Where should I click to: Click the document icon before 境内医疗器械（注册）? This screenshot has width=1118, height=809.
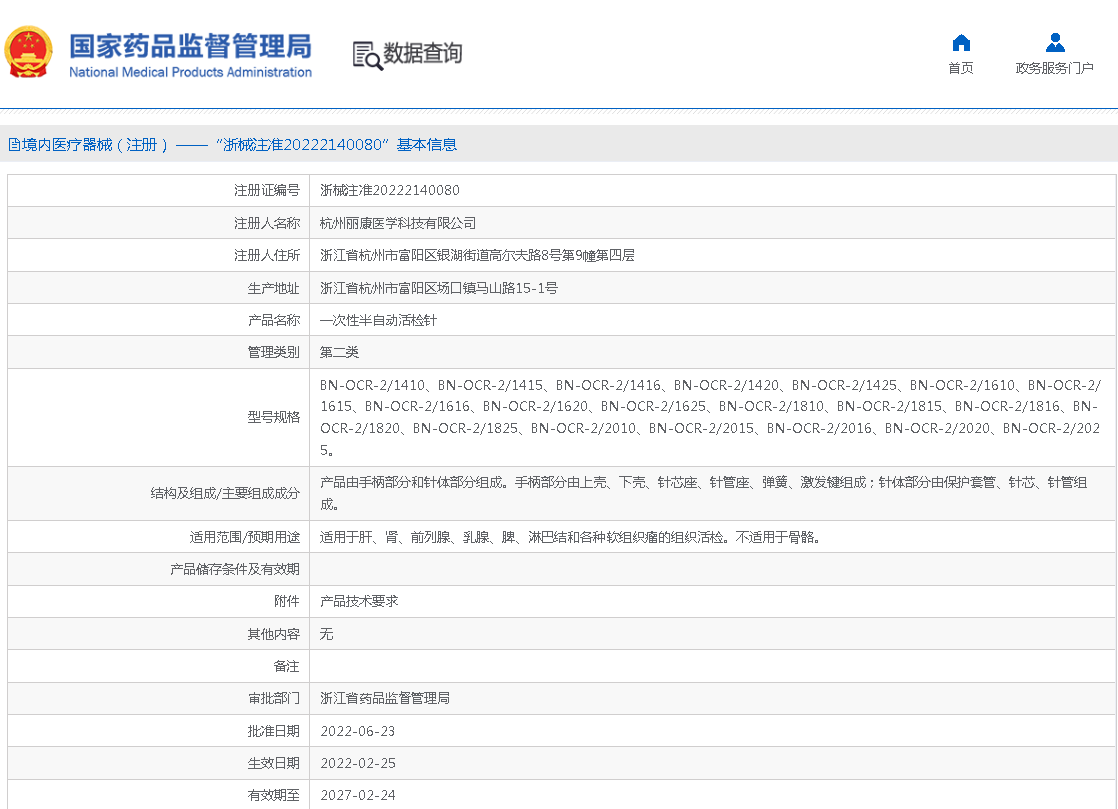point(13,144)
